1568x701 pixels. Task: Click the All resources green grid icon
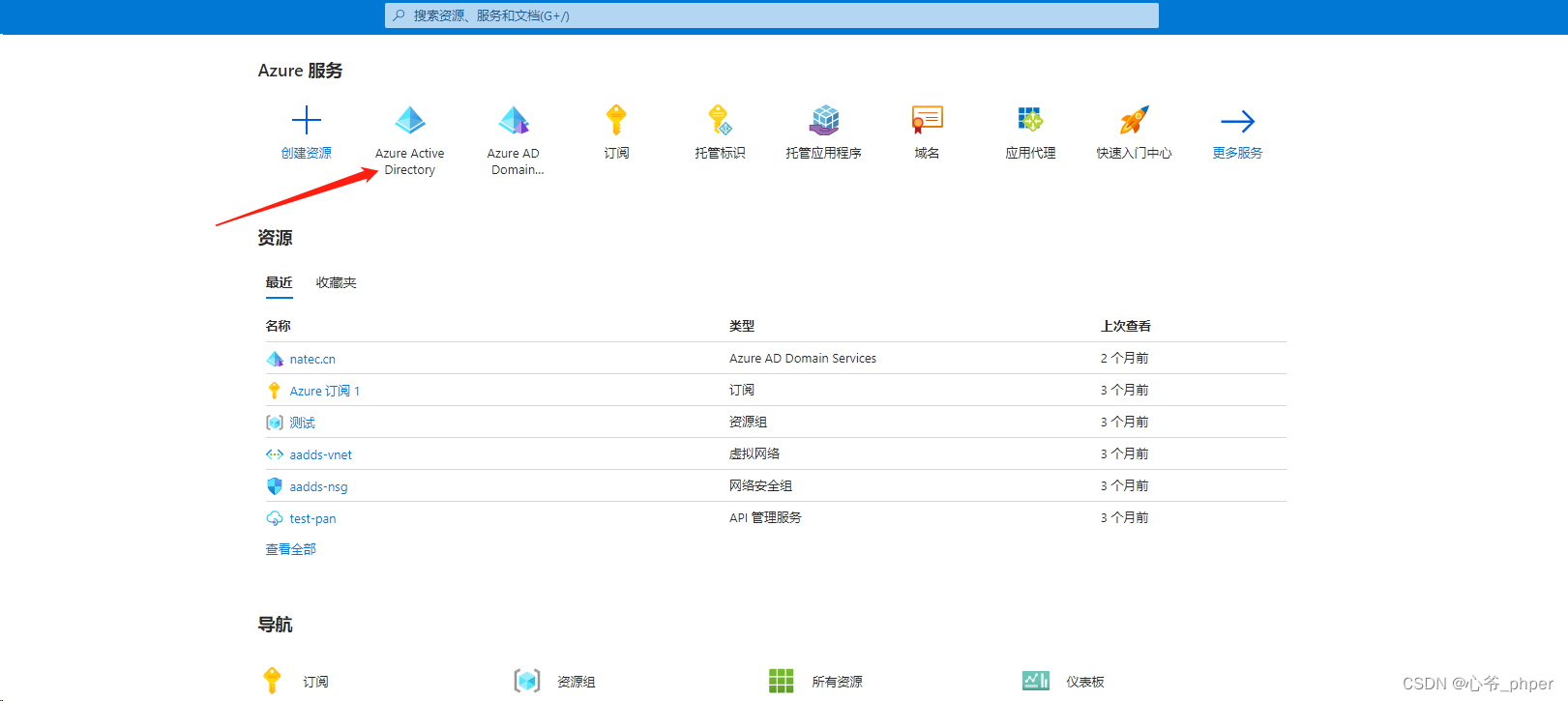pyautogui.click(x=781, y=681)
